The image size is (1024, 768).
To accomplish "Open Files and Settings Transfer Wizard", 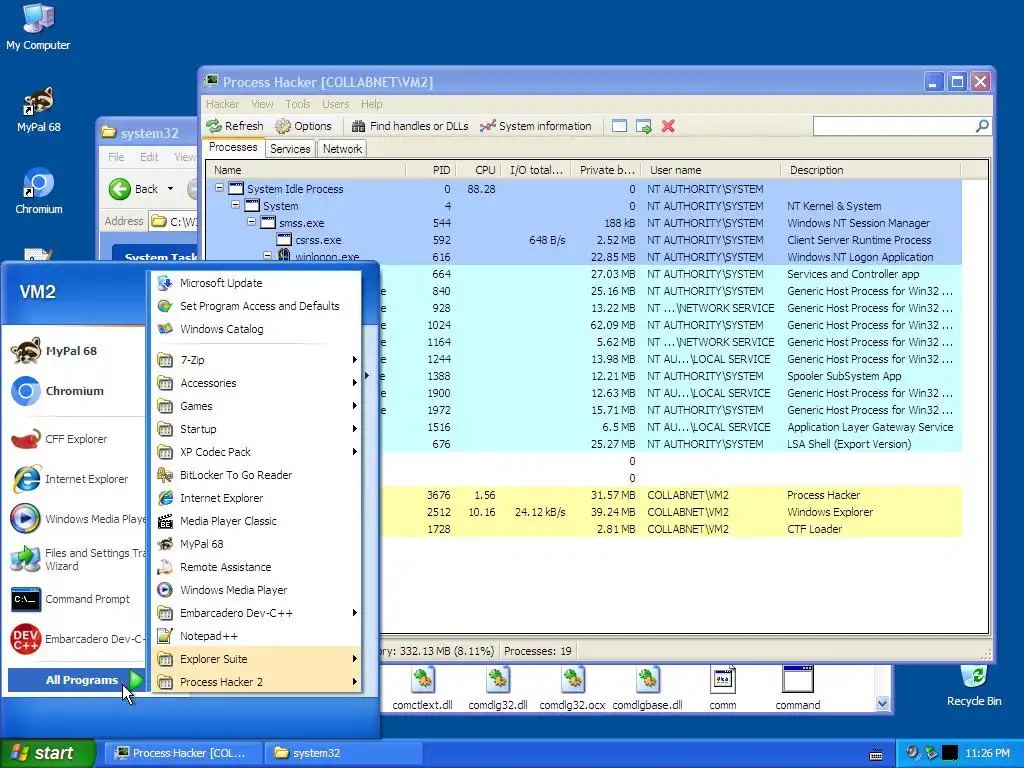I will point(76,559).
